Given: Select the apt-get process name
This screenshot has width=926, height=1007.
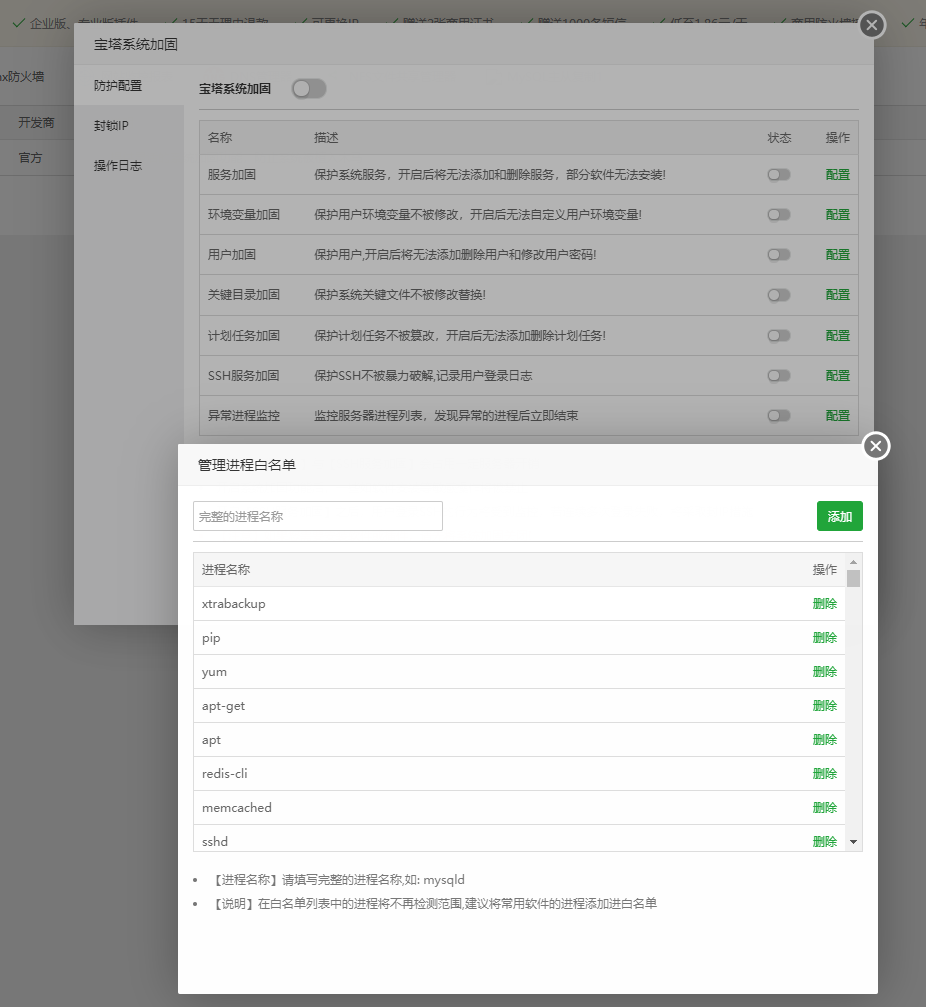Looking at the screenshot, I should pos(223,706).
